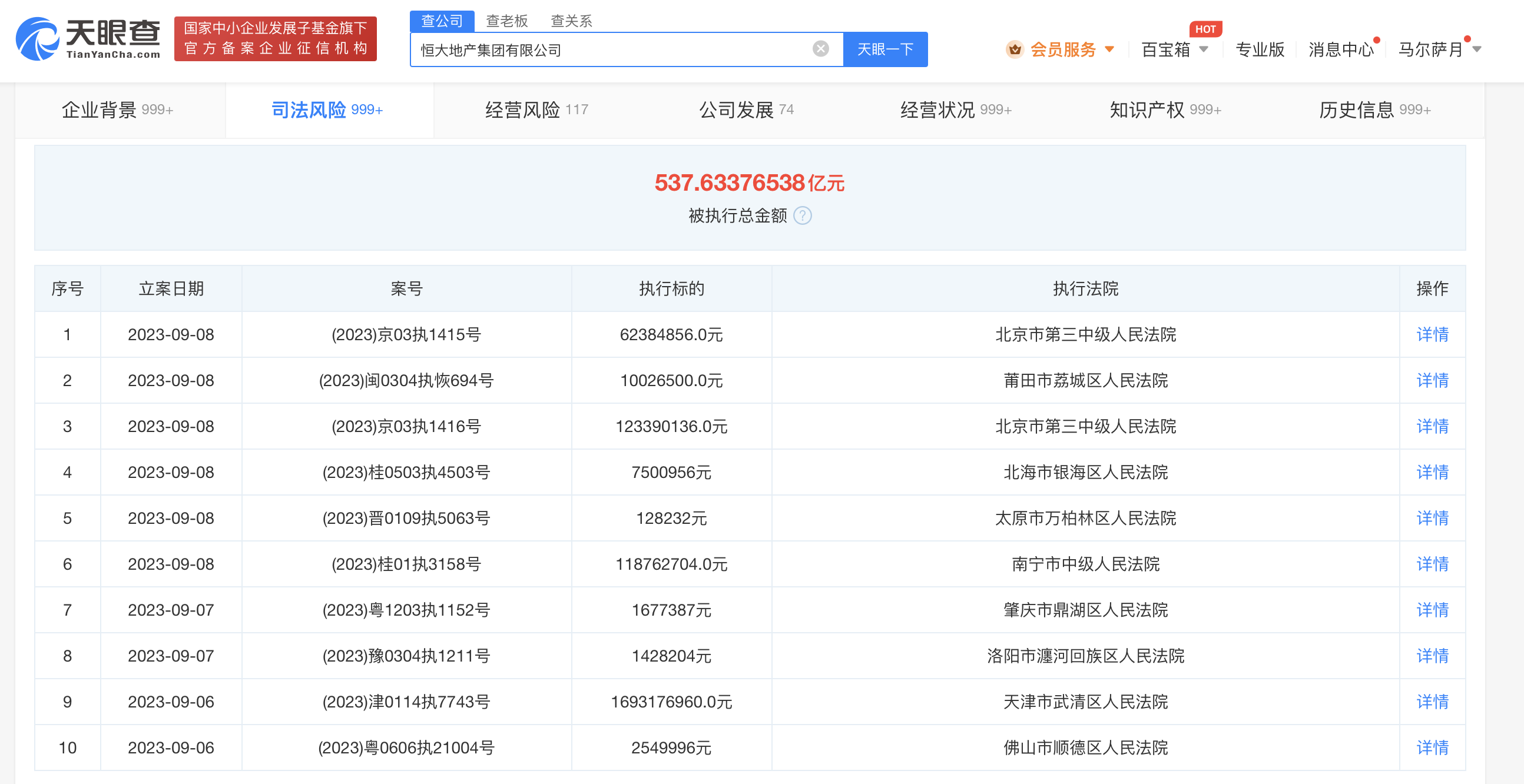Click the amount 123390136.0元
The height and width of the screenshot is (784, 1524).
(x=671, y=426)
